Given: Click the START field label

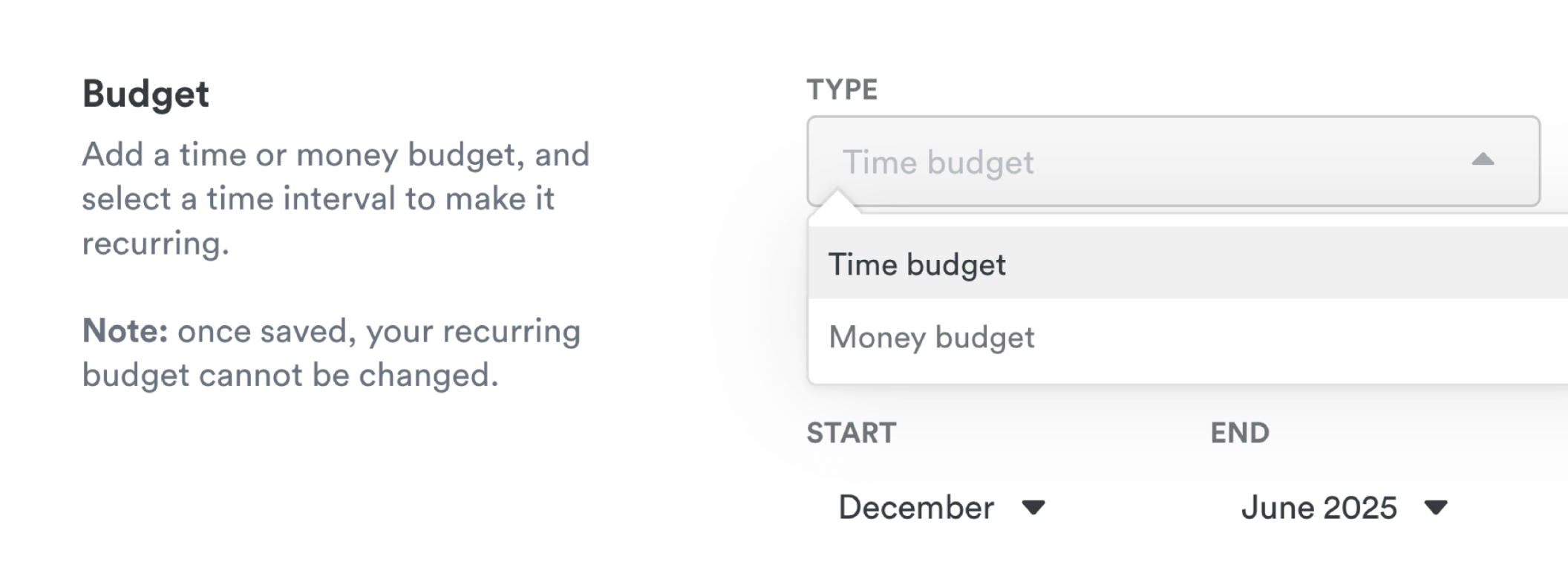Looking at the screenshot, I should point(852,433).
